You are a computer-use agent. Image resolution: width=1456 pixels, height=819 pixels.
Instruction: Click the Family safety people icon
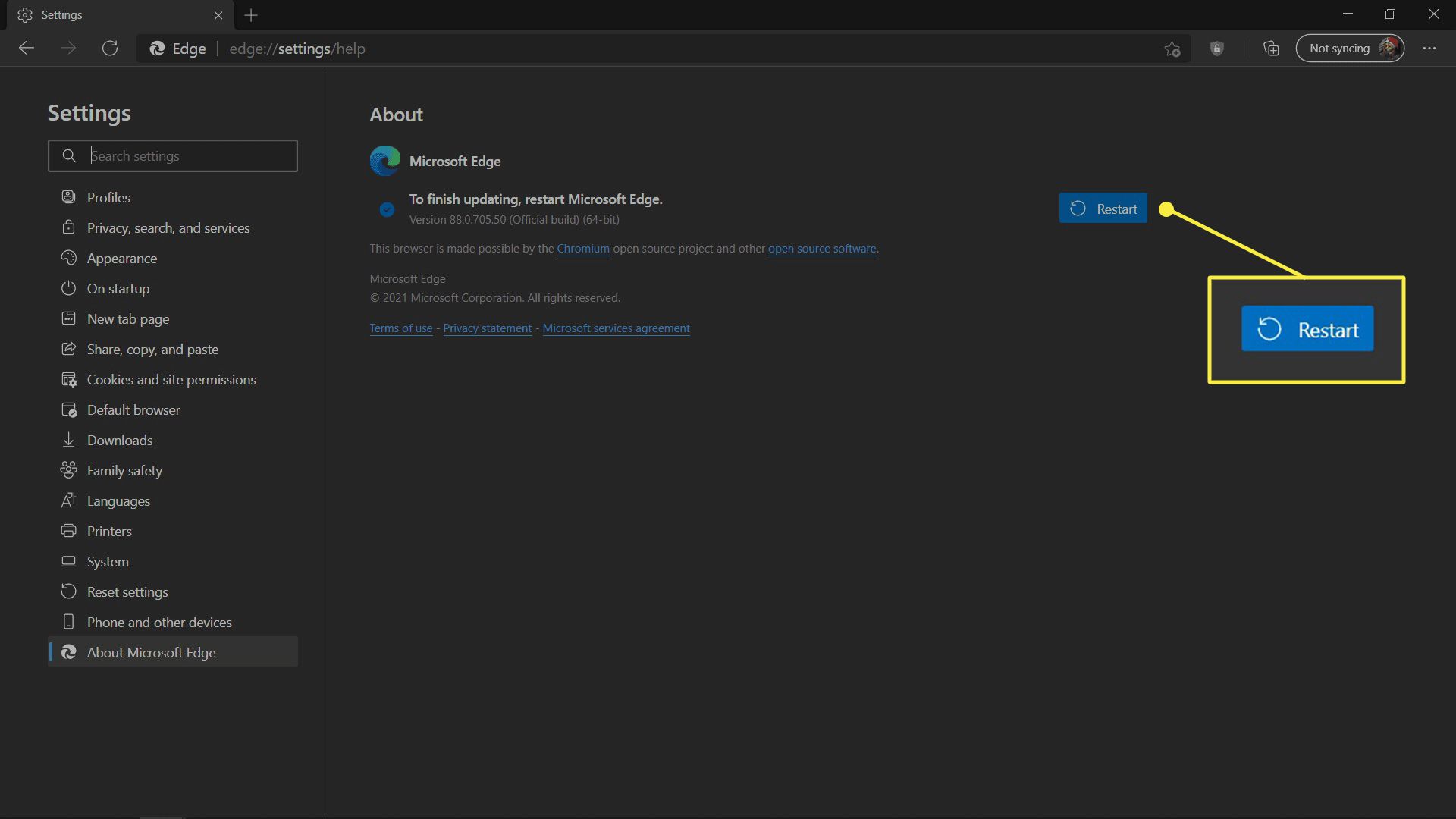pos(68,469)
